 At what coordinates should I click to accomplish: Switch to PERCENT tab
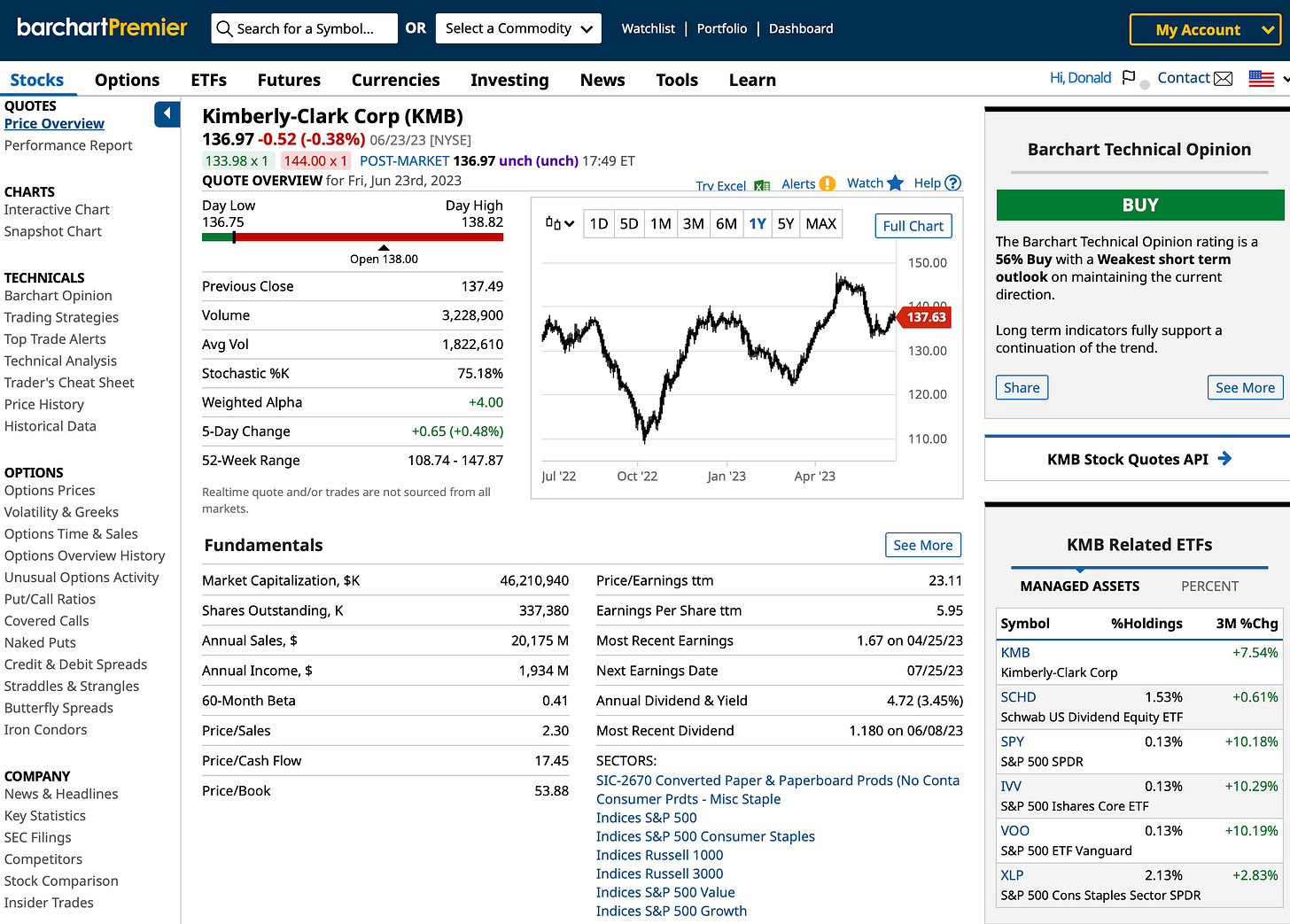pos(1209,586)
